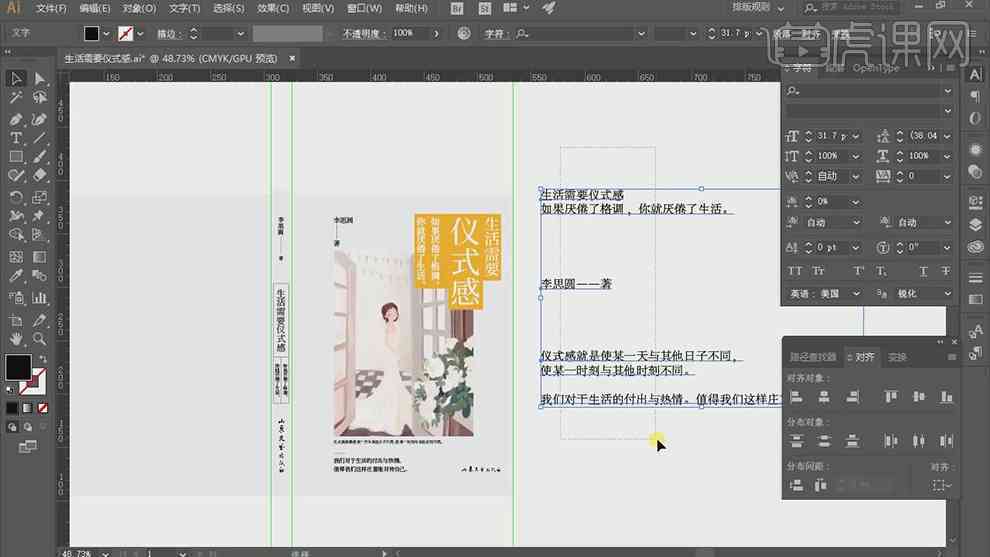Open vertical scale dropdown
The height and width of the screenshot is (557, 990).
coord(856,156)
